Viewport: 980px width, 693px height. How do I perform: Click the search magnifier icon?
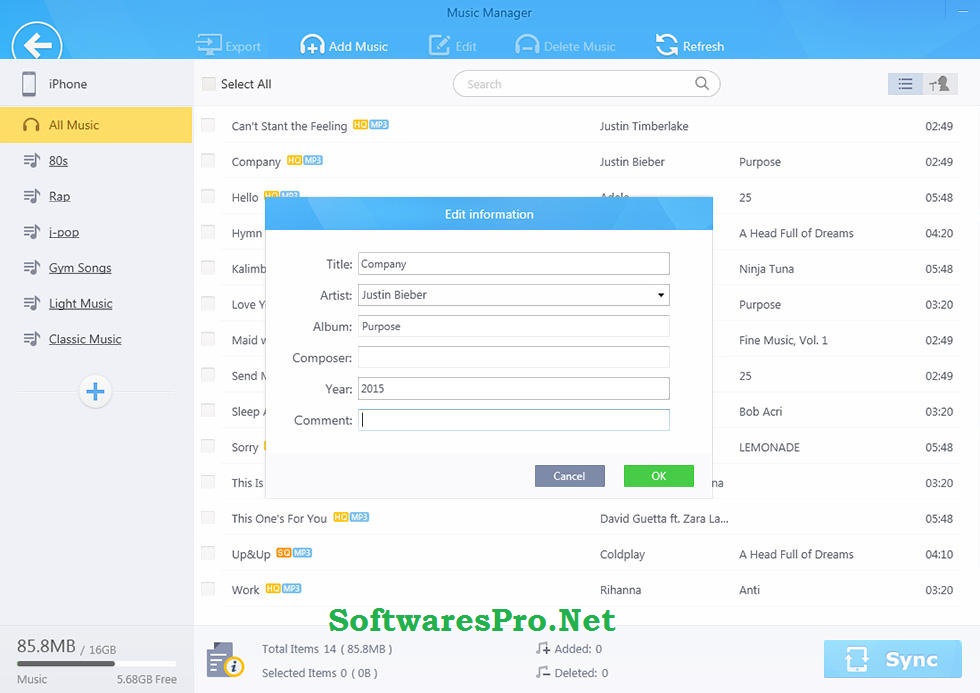[x=702, y=84]
